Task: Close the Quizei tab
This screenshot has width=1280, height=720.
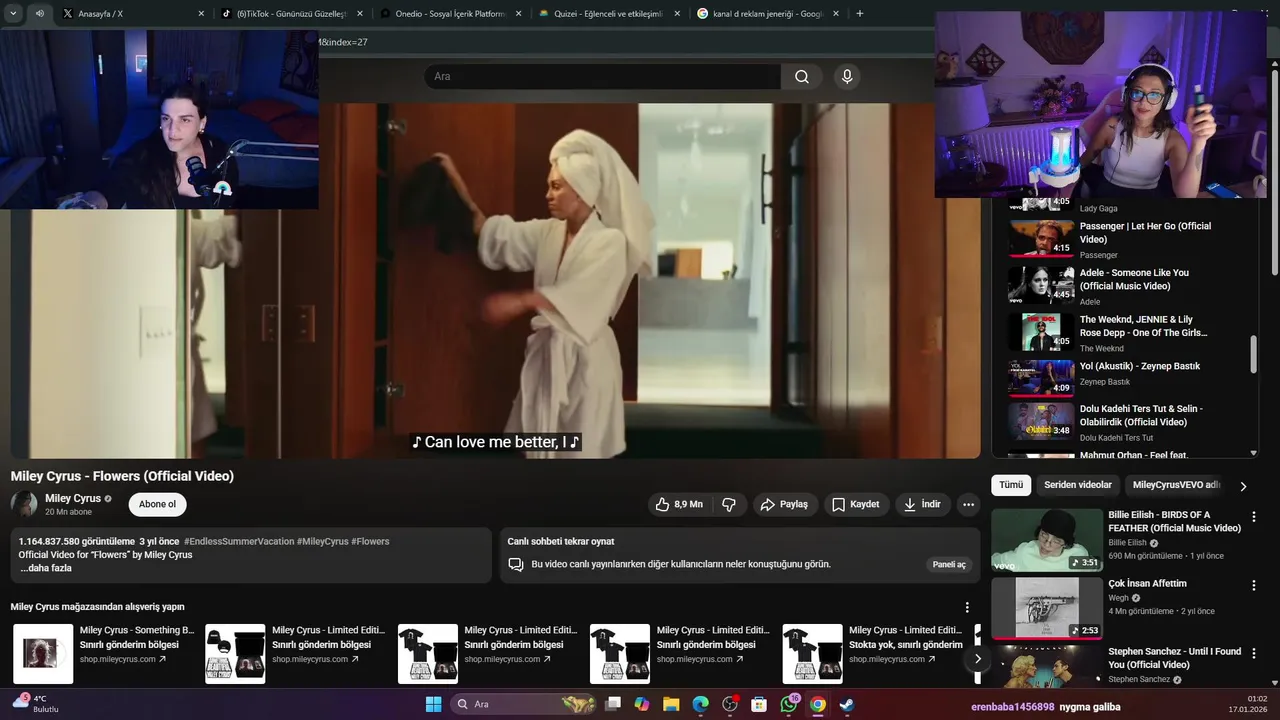Action: pos(678,14)
